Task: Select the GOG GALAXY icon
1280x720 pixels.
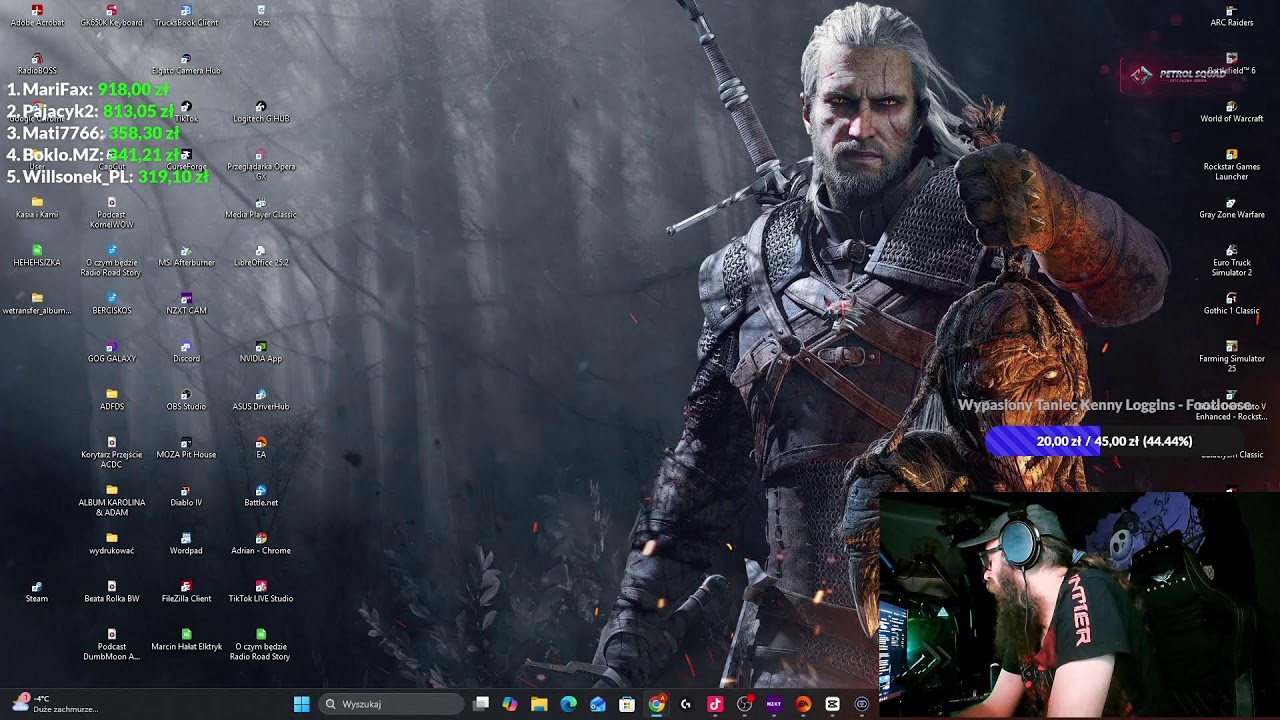Action: (x=111, y=351)
